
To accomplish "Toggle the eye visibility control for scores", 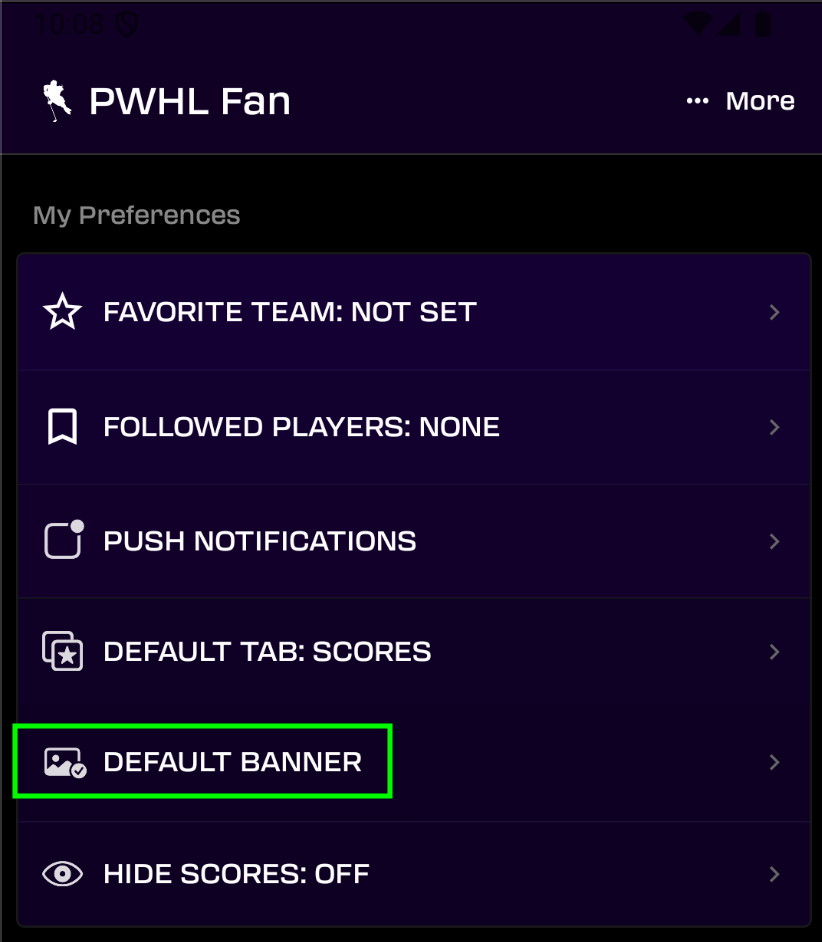I will (x=62, y=873).
